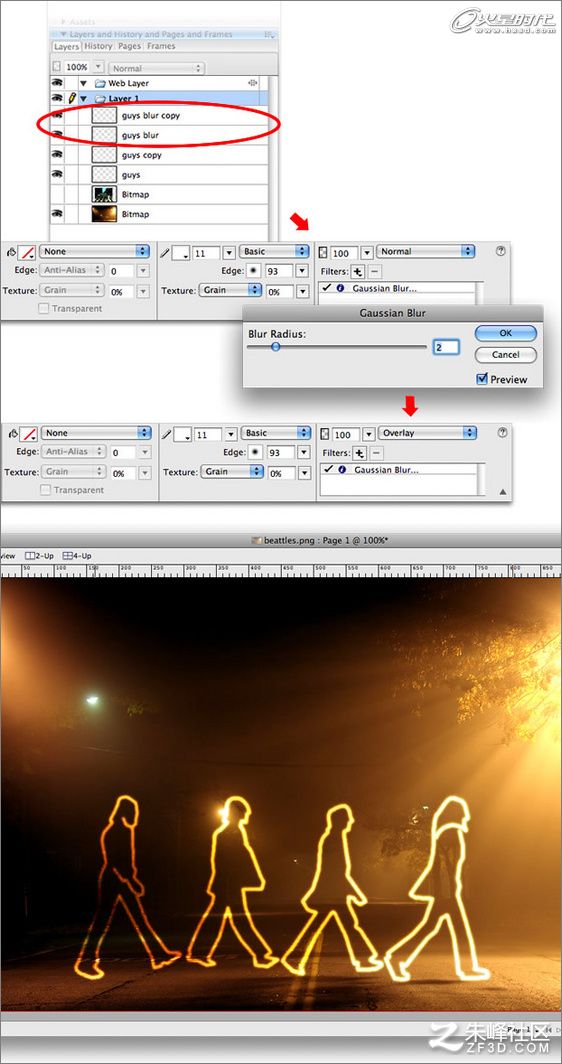Screen dimensions: 562x1064
Task: Click the 2-Up preview icon
Action: click(29, 555)
